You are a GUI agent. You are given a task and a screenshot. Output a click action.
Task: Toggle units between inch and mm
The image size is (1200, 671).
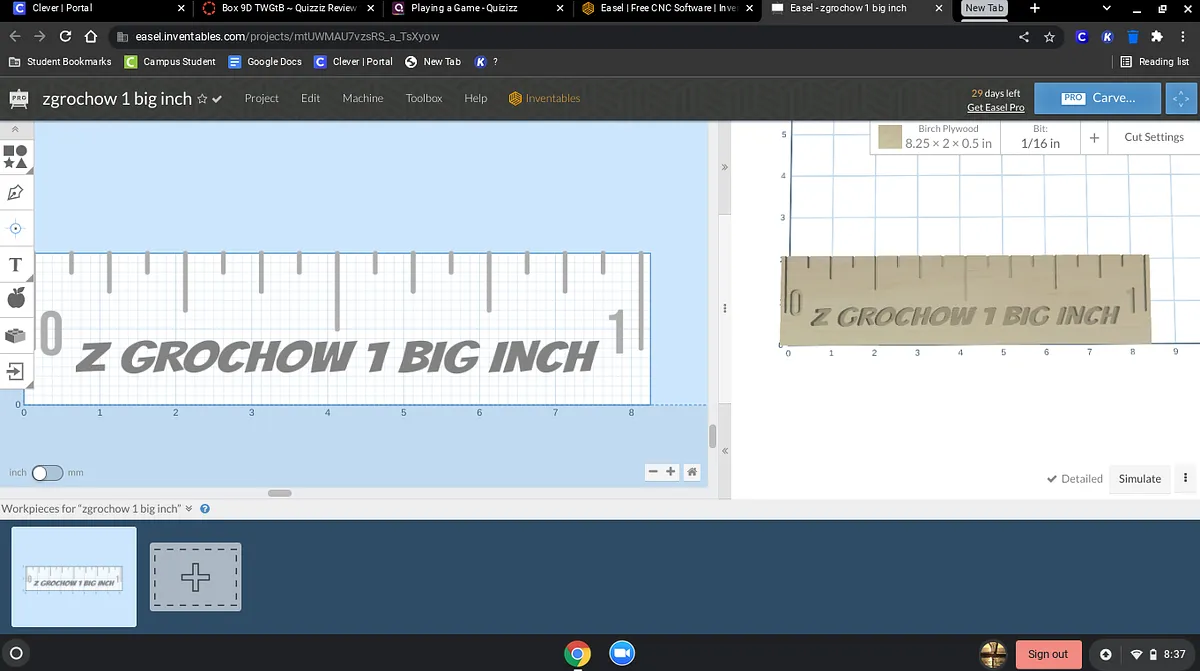(x=47, y=473)
